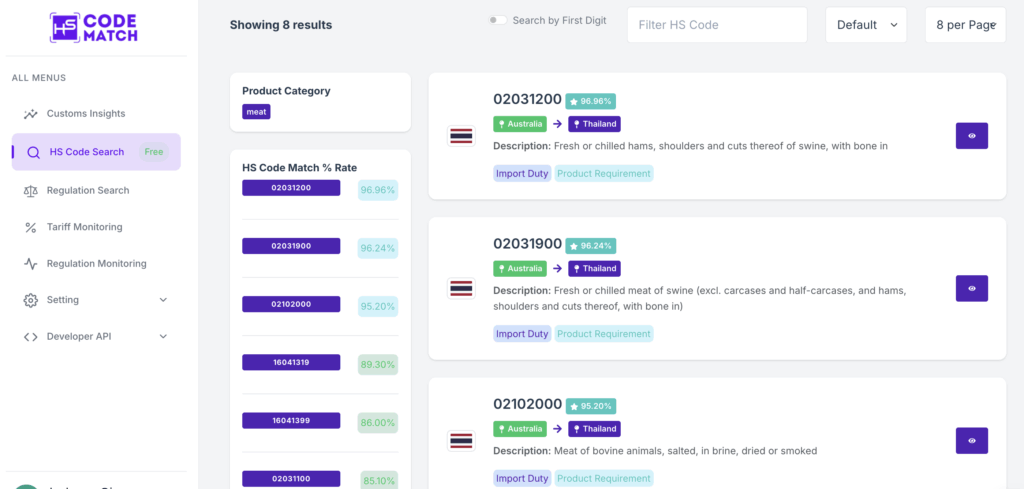The height and width of the screenshot is (489, 1024).
Task: Select the 16041319 match rate bar
Action: [x=291, y=362]
